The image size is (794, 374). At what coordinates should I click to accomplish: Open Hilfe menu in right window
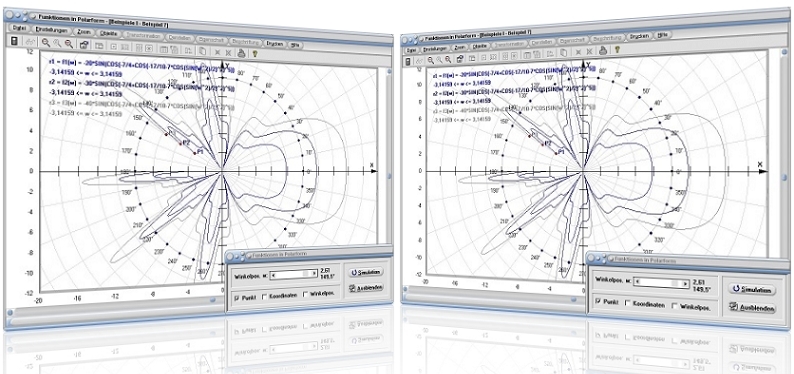pos(662,35)
